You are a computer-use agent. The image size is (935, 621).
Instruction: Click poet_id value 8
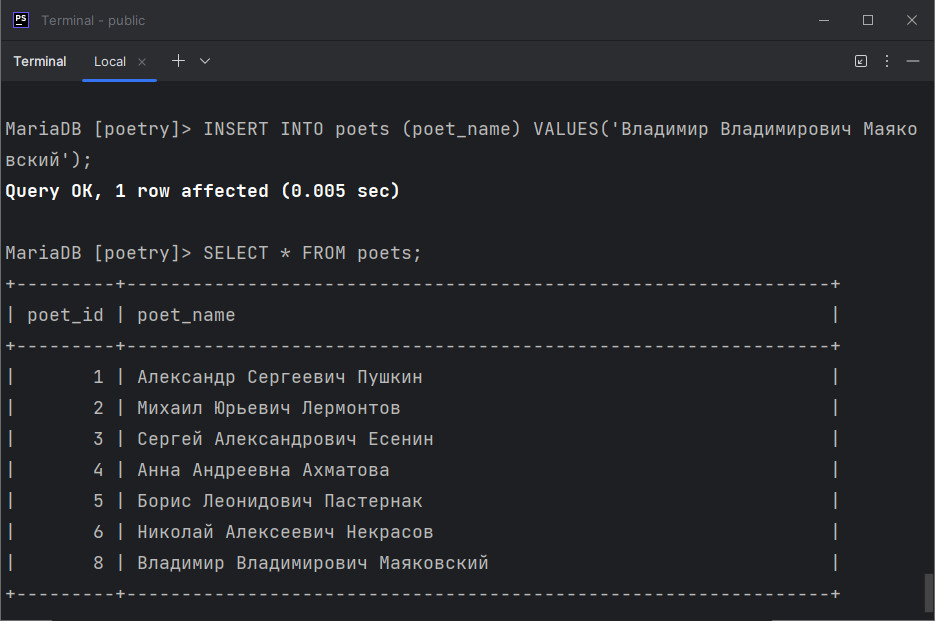pyautogui.click(x=98, y=563)
